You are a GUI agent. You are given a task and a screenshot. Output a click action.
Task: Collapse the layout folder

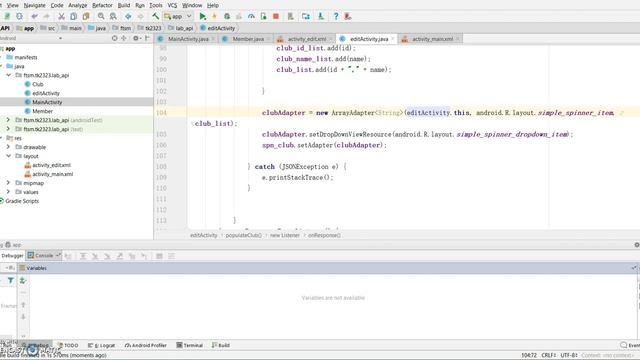[x=9, y=156]
